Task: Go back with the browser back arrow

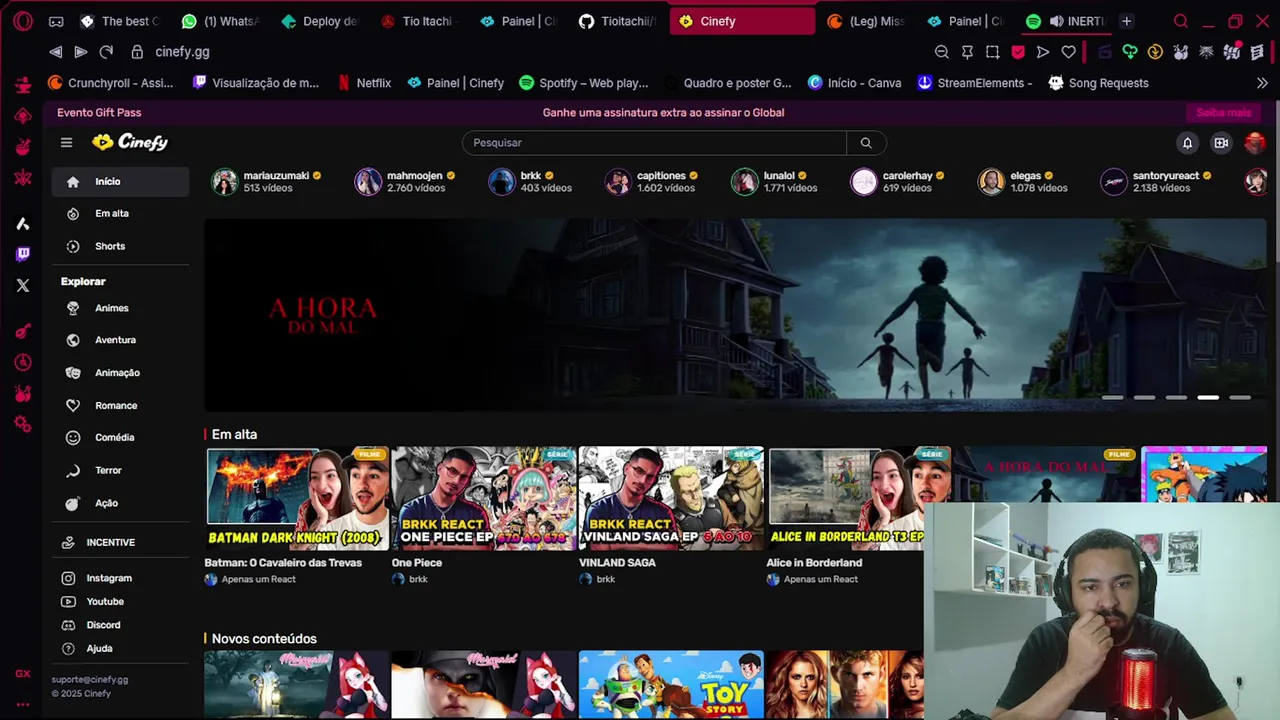Action: coord(55,52)
